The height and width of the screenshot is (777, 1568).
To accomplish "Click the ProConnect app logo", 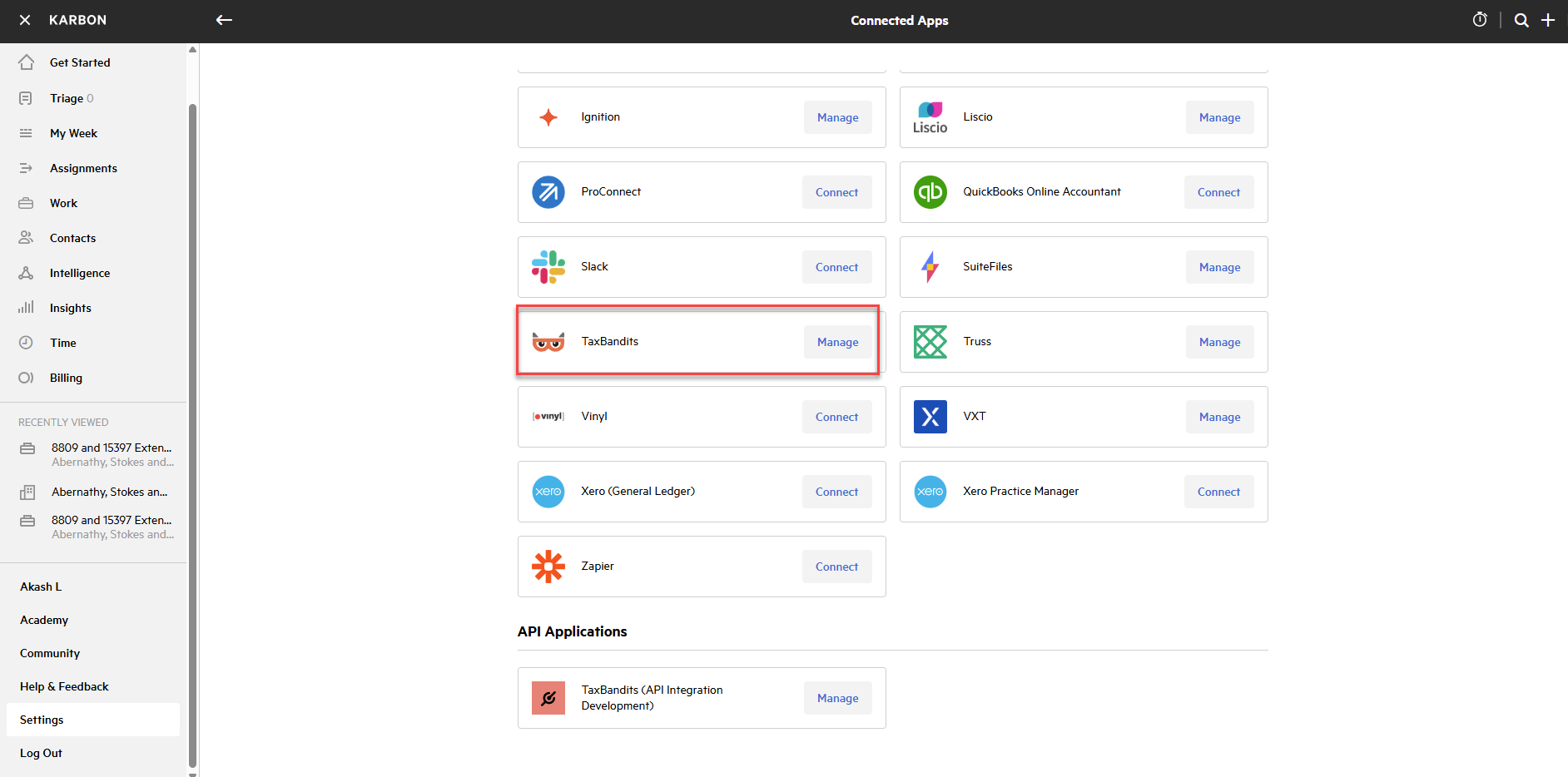I will (548, 192).
